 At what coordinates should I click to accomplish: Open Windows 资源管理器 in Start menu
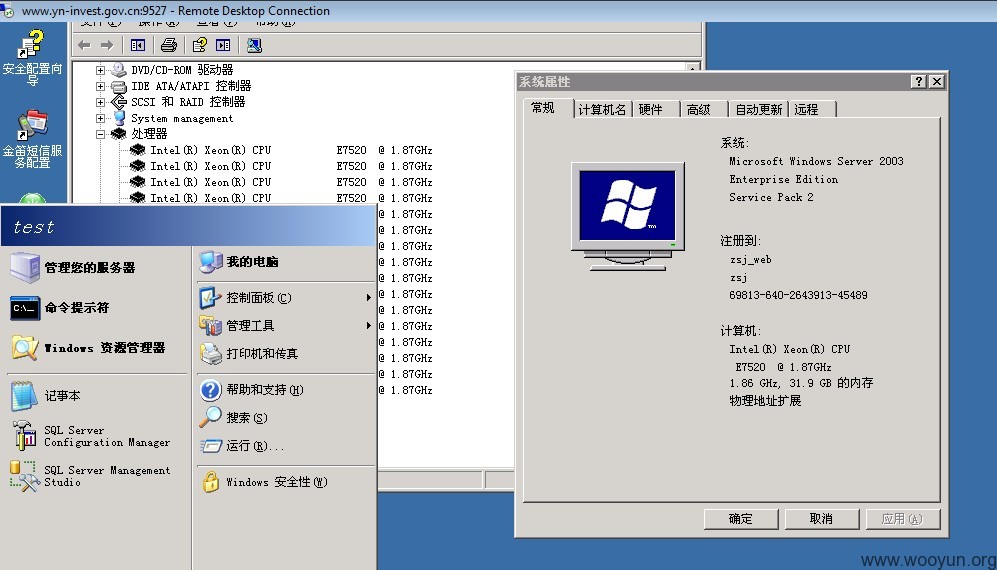(88, 348)
